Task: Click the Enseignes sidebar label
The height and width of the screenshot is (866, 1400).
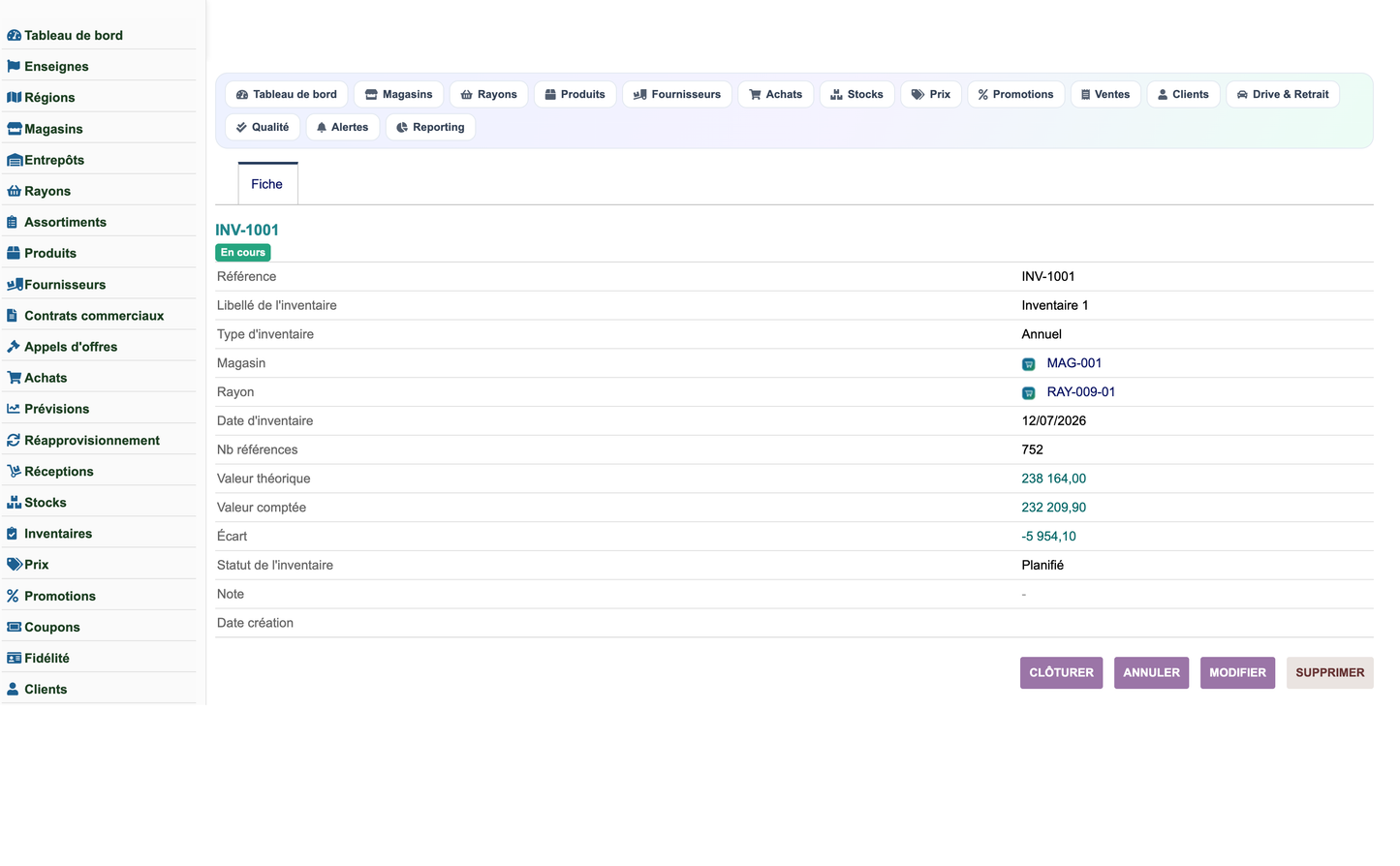Action: pos(56,67)
